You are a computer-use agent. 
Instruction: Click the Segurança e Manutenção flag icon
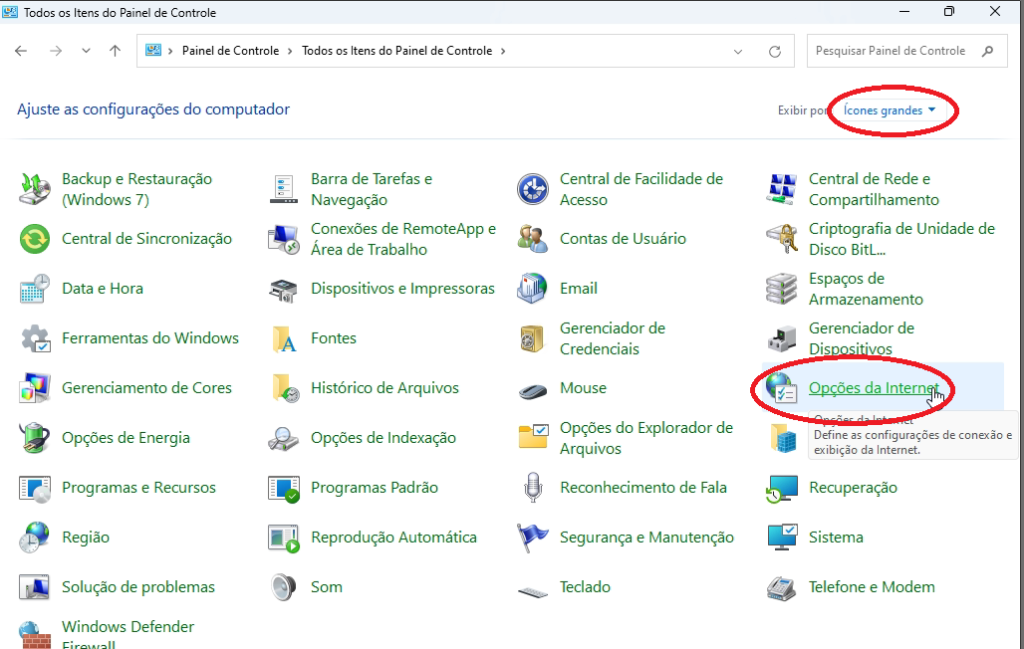click(533, 537)
